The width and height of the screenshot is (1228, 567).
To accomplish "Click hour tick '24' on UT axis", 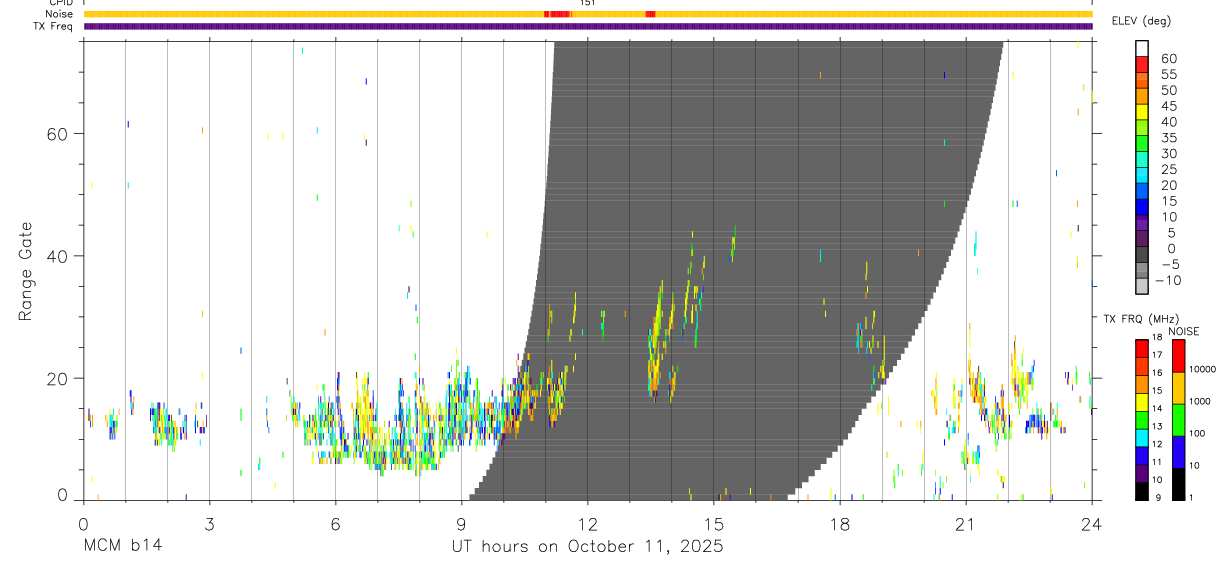I will [x=1092, y=523].
